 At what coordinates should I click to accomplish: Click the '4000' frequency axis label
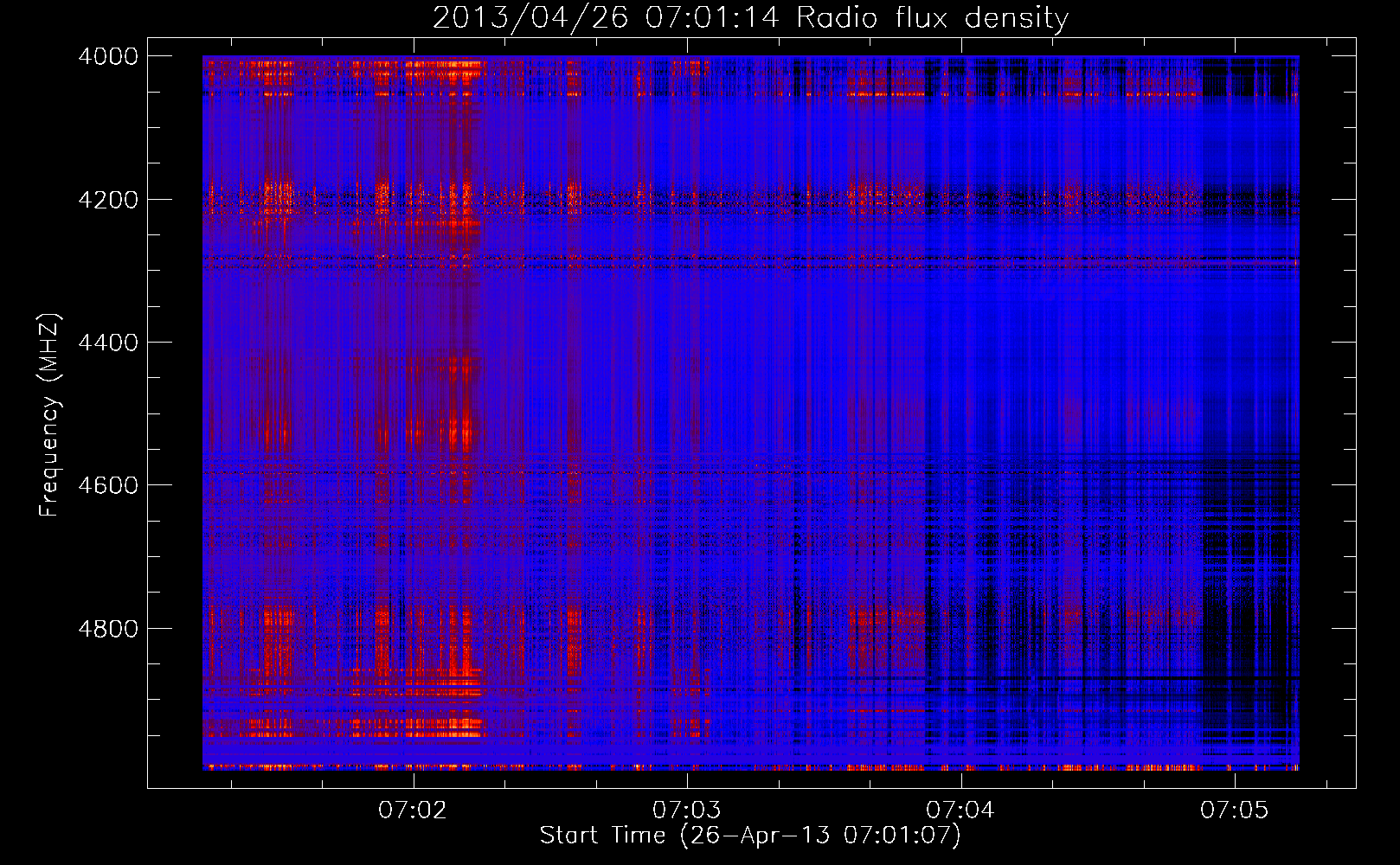[x=108, y=56]
